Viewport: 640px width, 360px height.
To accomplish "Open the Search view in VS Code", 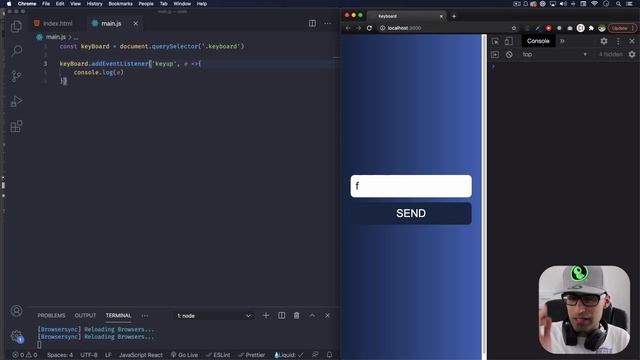I will pos(16,51).
